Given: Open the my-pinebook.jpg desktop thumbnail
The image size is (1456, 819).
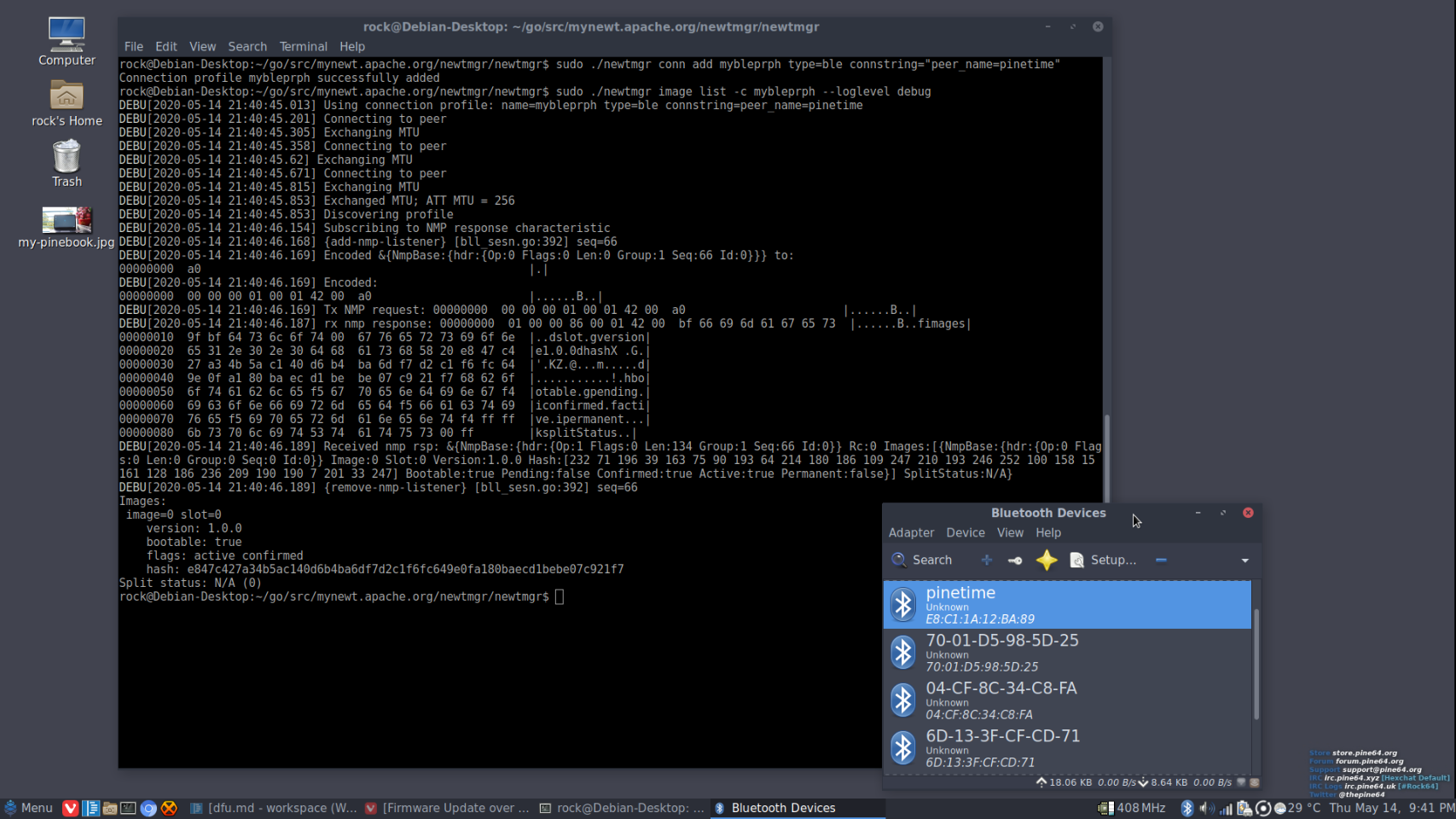Looking at the screenshot, I should 67,220.
